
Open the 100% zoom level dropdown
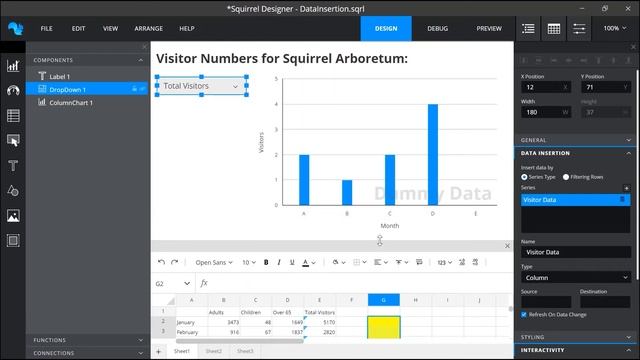coord(615,28)
